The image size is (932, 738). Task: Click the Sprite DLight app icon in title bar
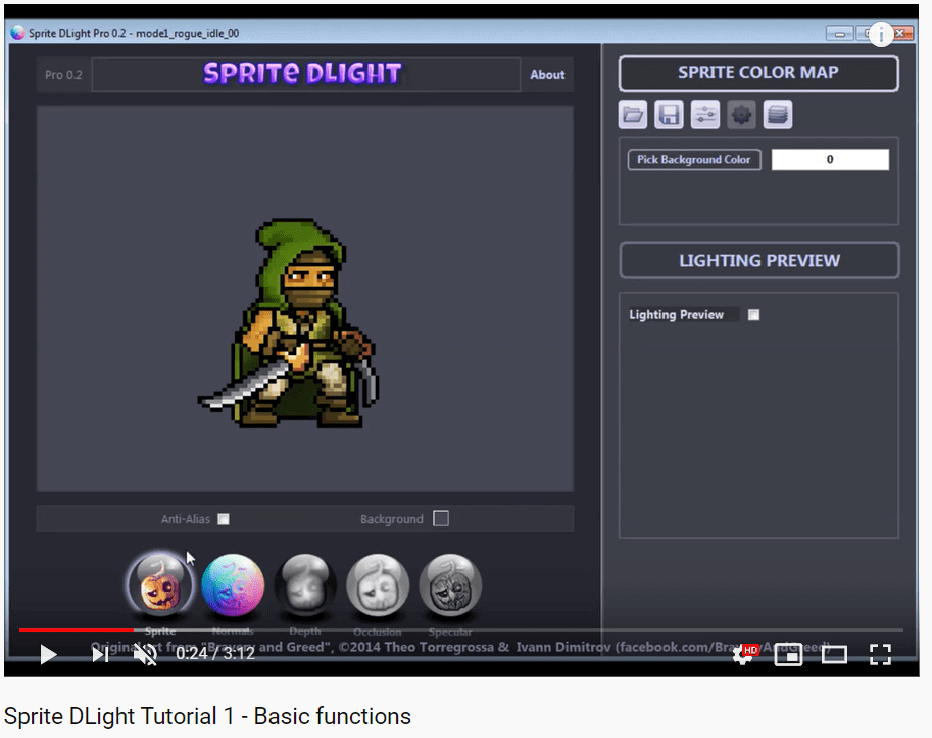coord(17,33)
